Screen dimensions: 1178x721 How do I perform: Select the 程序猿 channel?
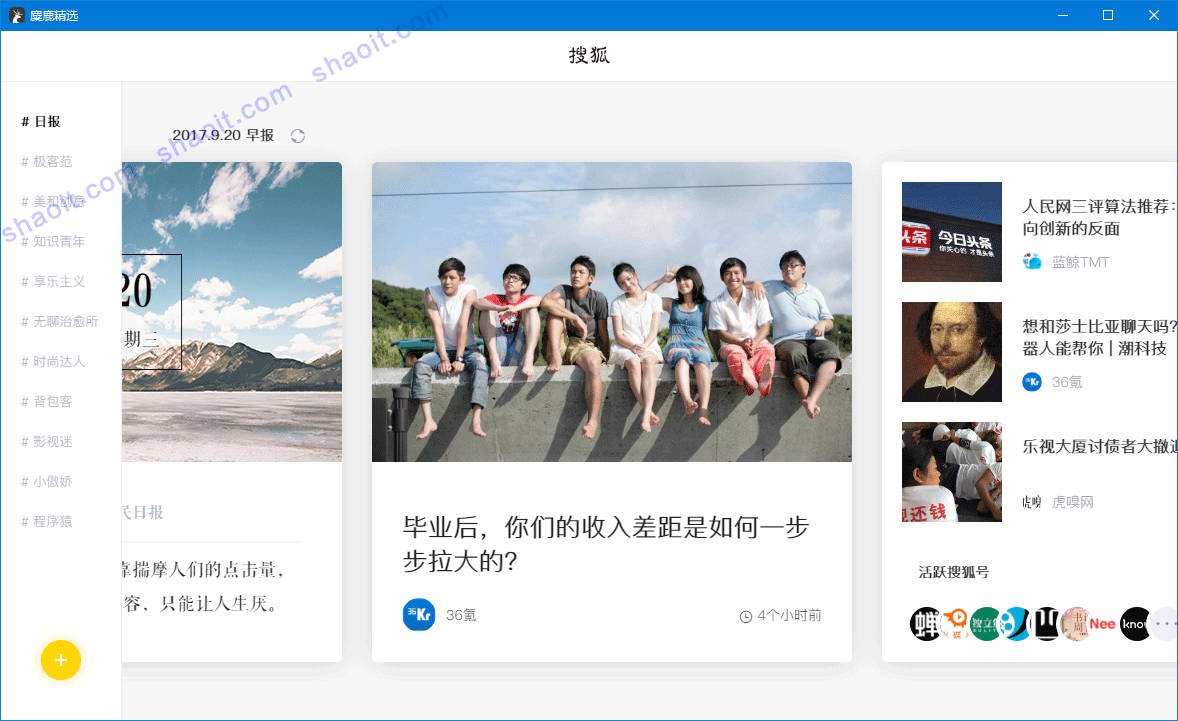tap(47, 521)
